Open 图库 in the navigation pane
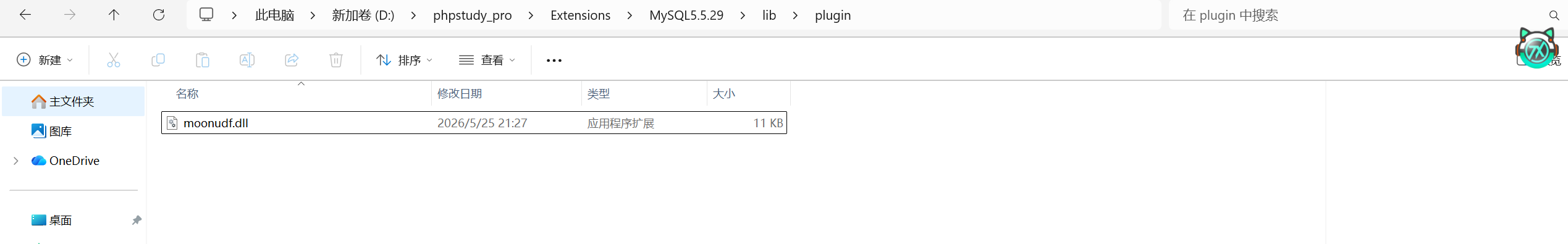Screen dimensions: 1568x244 [61, 131]
